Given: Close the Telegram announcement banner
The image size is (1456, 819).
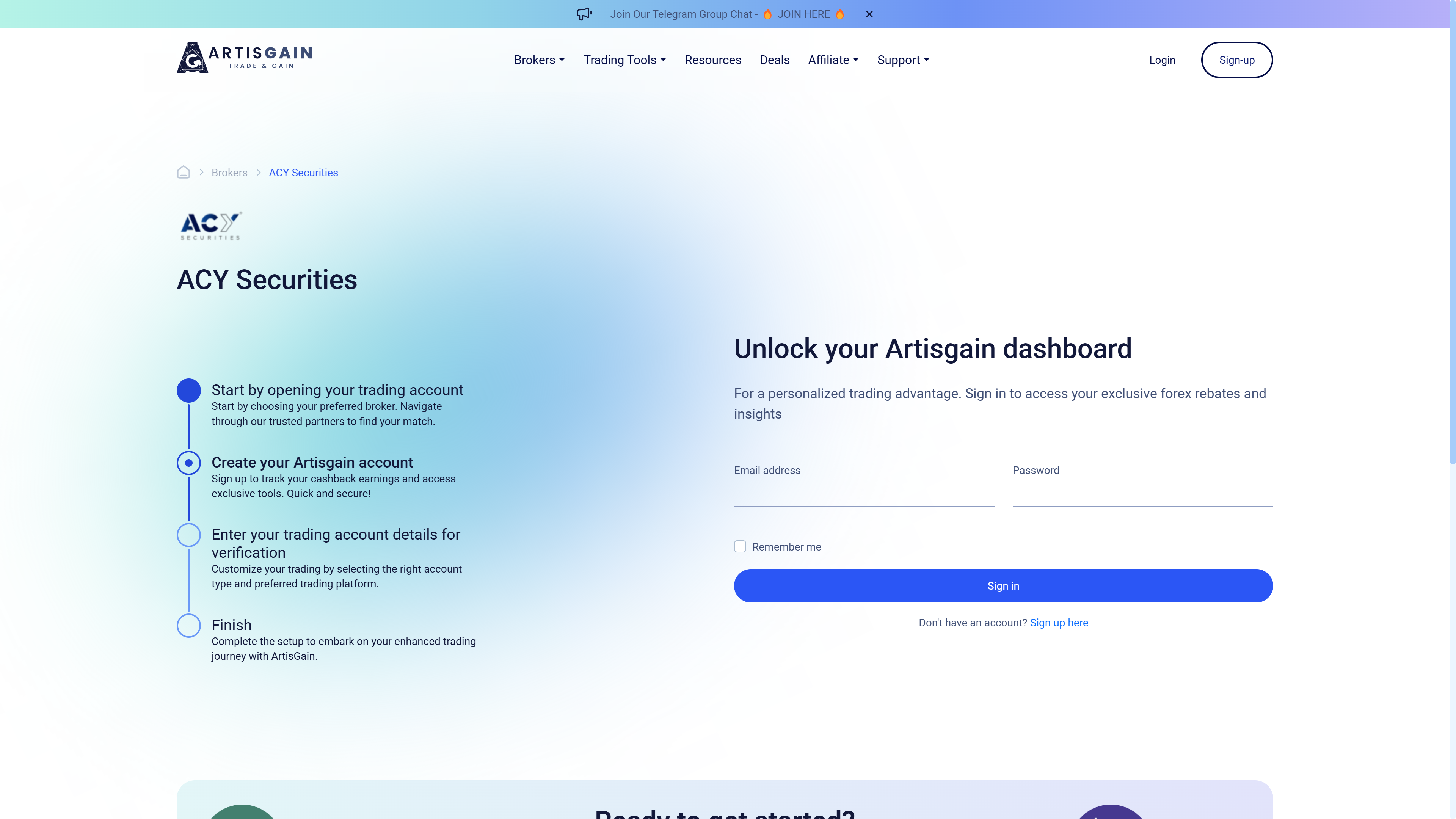Looking at the screenshot, I should (869, 14).
